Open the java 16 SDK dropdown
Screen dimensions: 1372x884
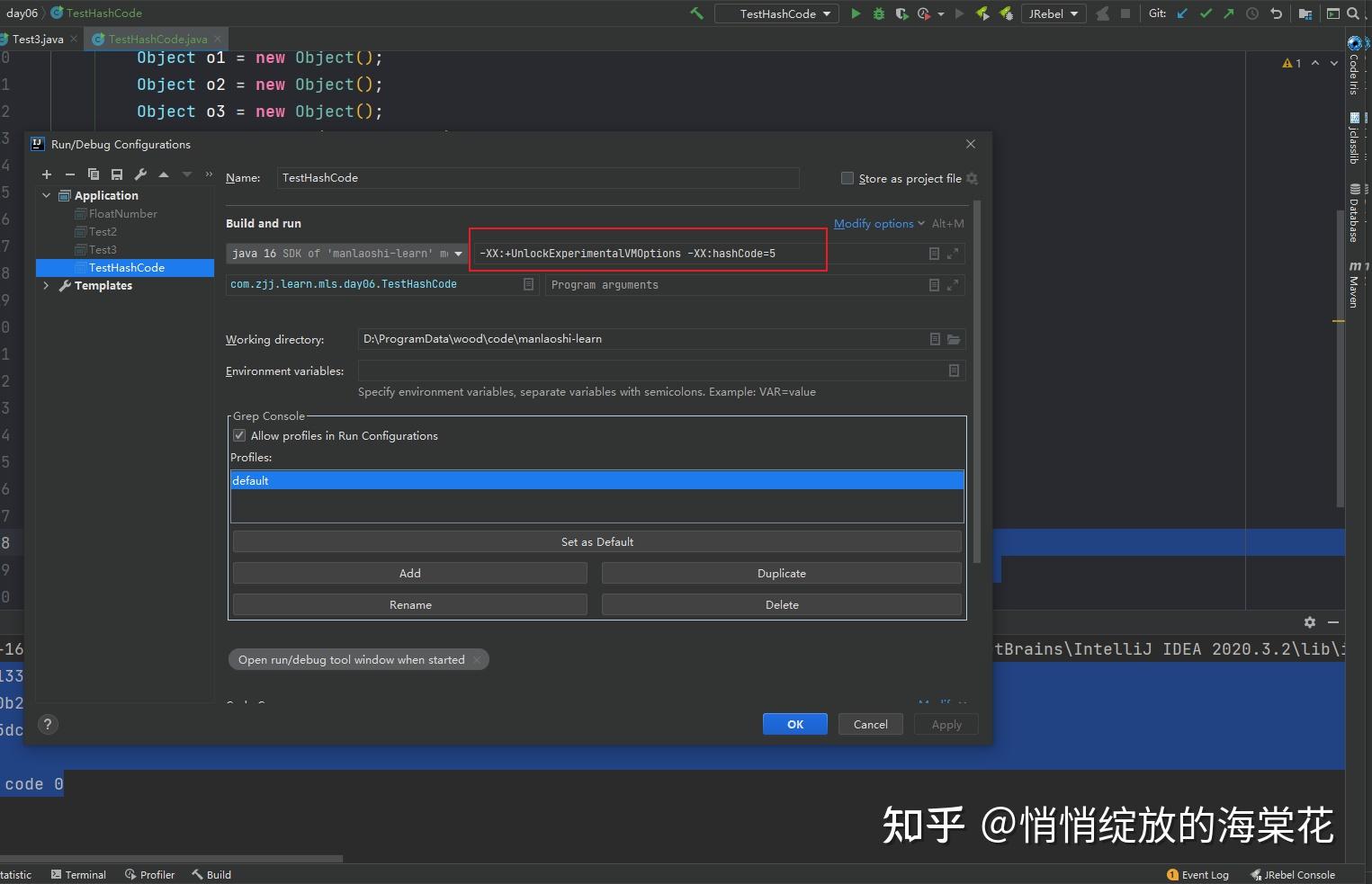[346, 254]
